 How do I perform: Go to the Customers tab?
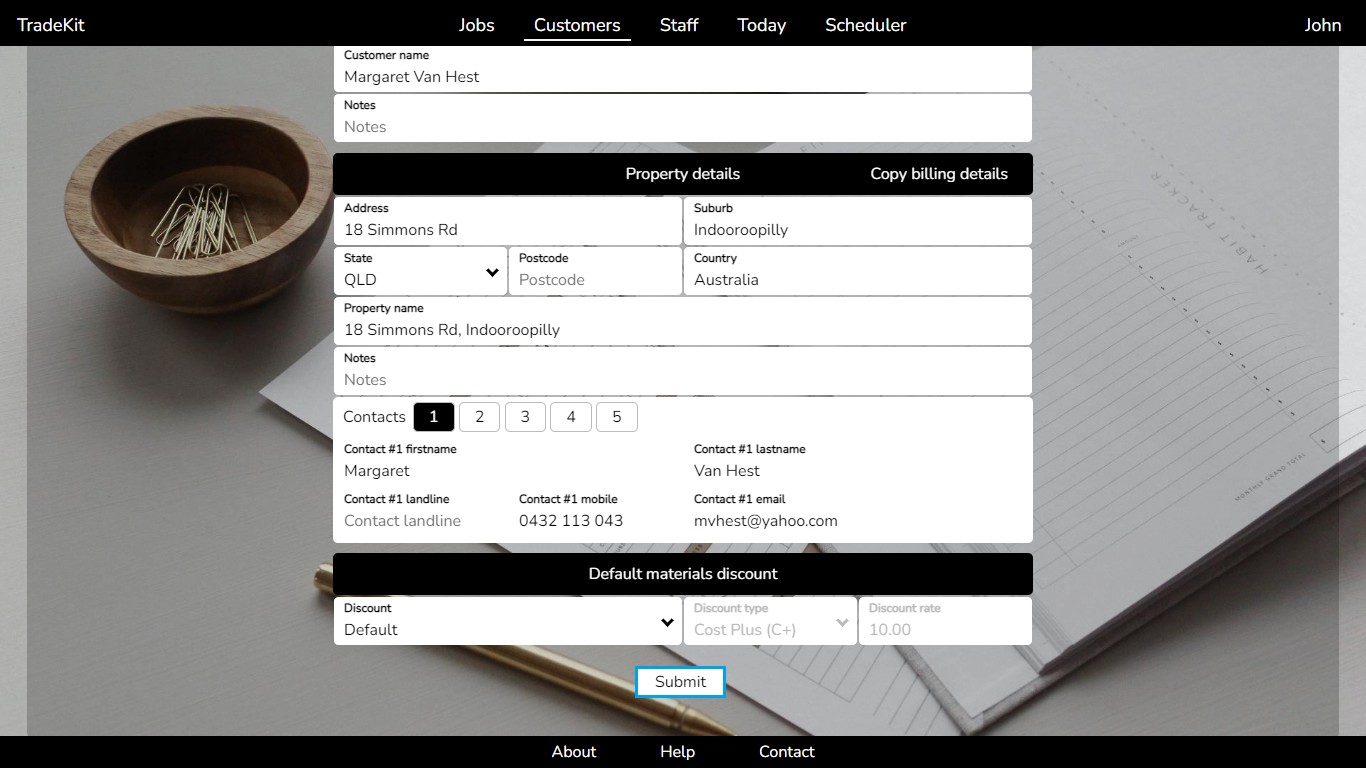[577, 25]
